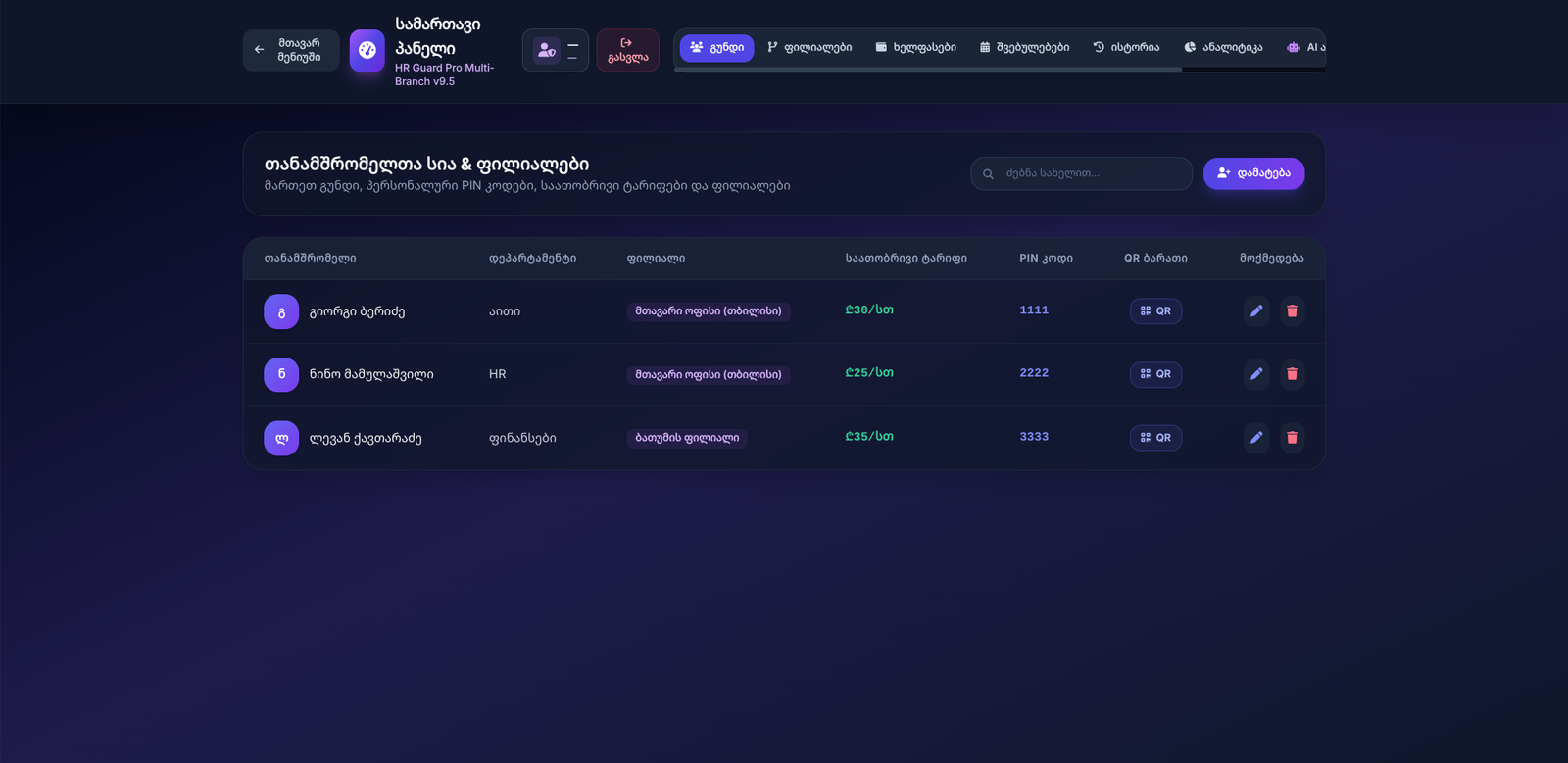The width and height of the screenshot is (1568, 763).
Task: Click the dashboard gauge logo icon
Action: (367, 50)
